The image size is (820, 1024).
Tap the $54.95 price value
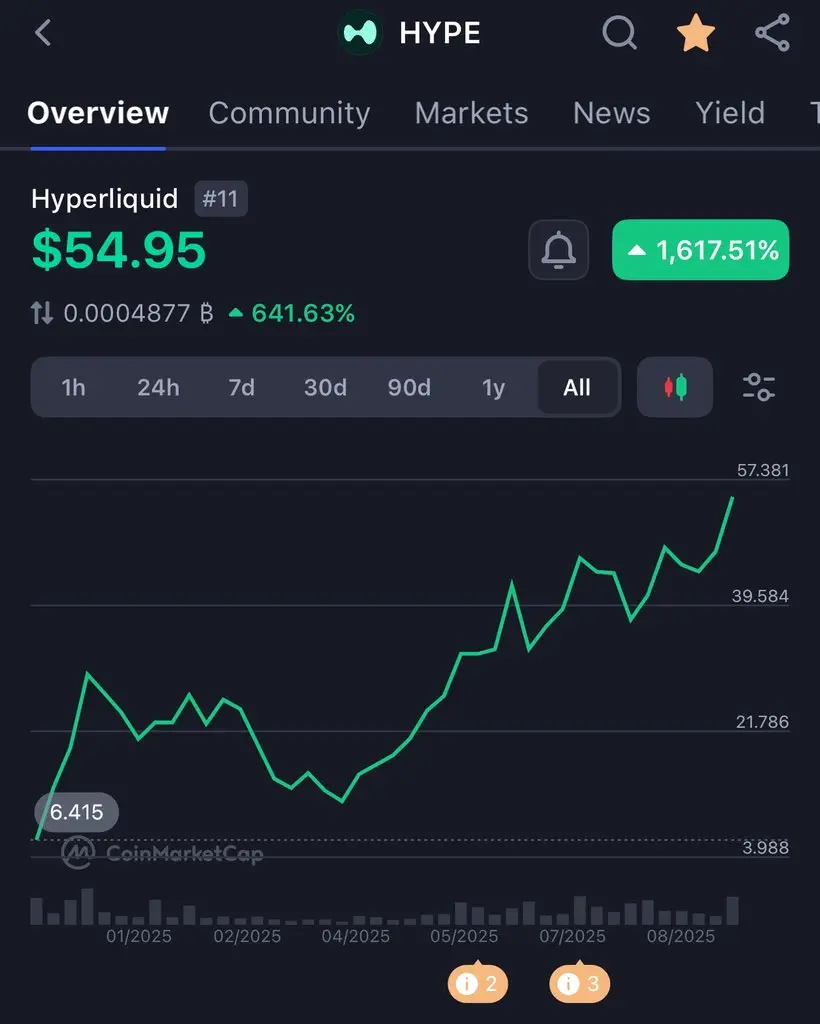pyautogui.click(x=119, y=250)
